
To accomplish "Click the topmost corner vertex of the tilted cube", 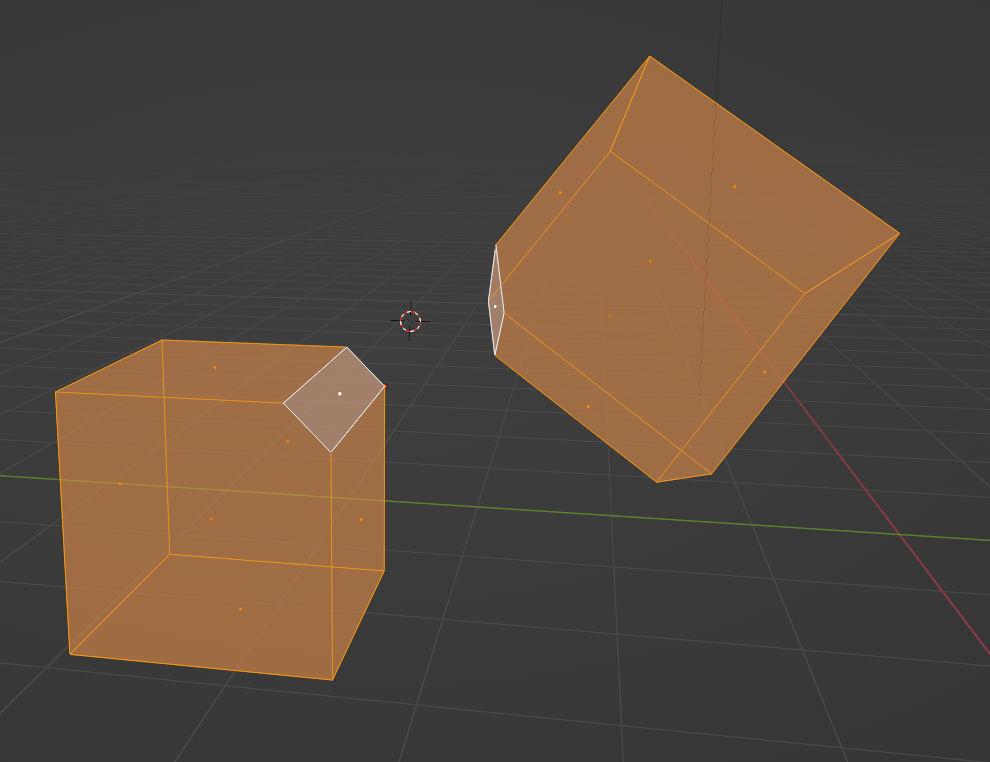I will [x=650, y=57].
